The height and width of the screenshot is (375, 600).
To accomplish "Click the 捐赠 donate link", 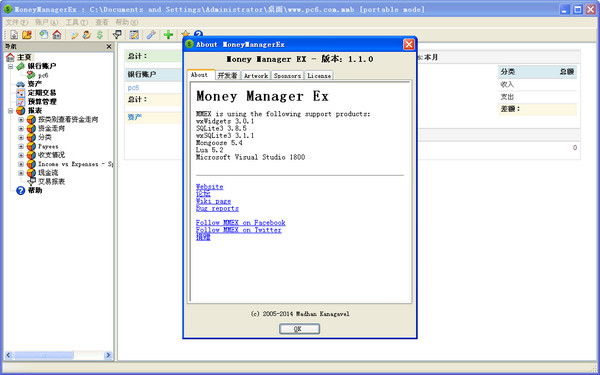I will 203,237.
